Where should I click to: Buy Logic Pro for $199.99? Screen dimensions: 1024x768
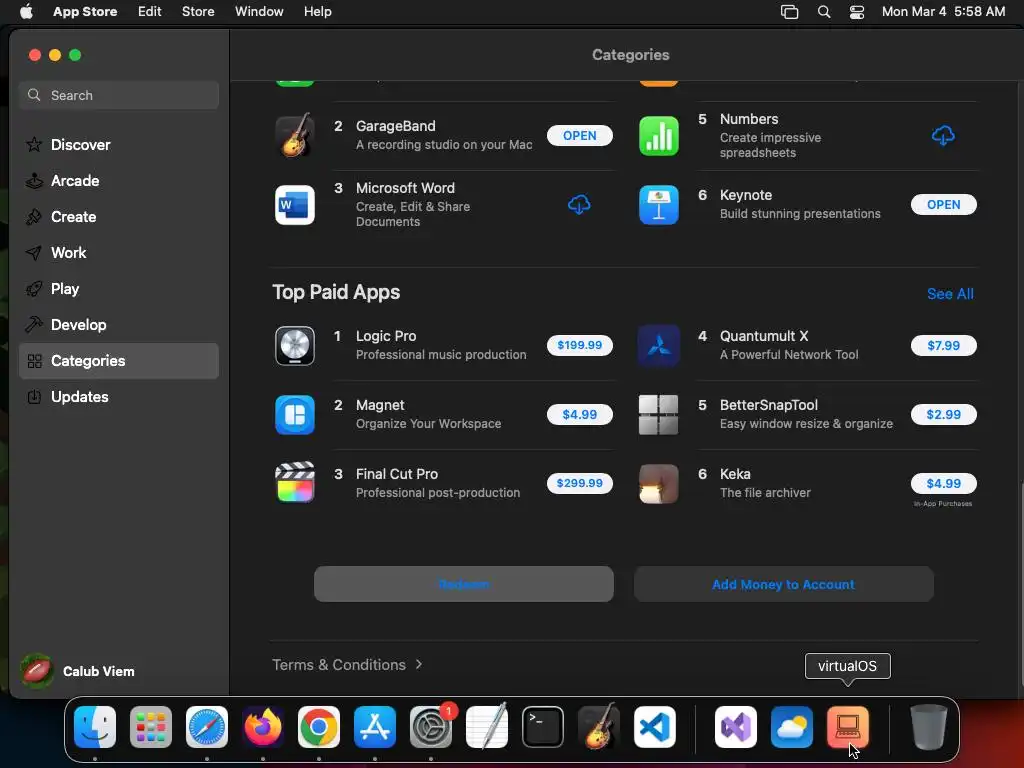click(579, 345)
